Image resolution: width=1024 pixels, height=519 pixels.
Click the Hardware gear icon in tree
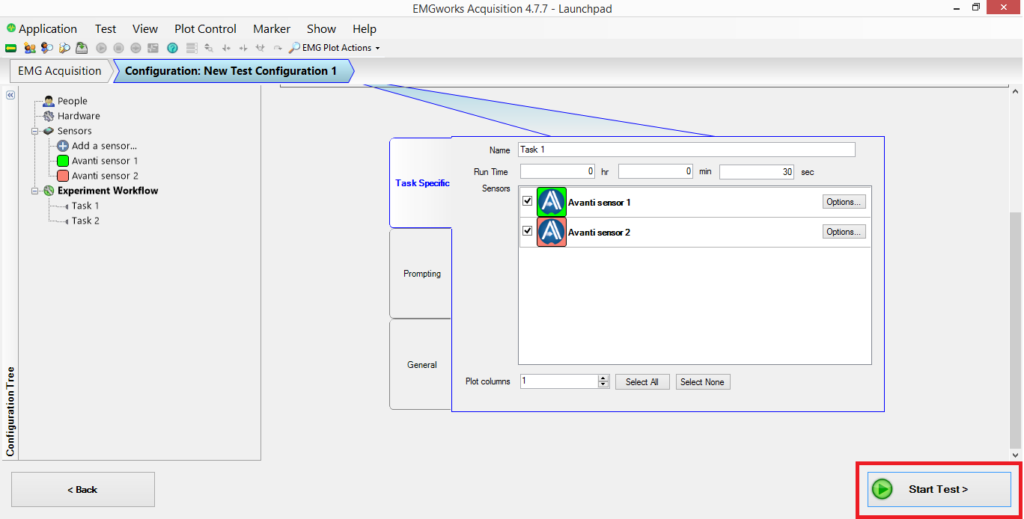[48, 116]
